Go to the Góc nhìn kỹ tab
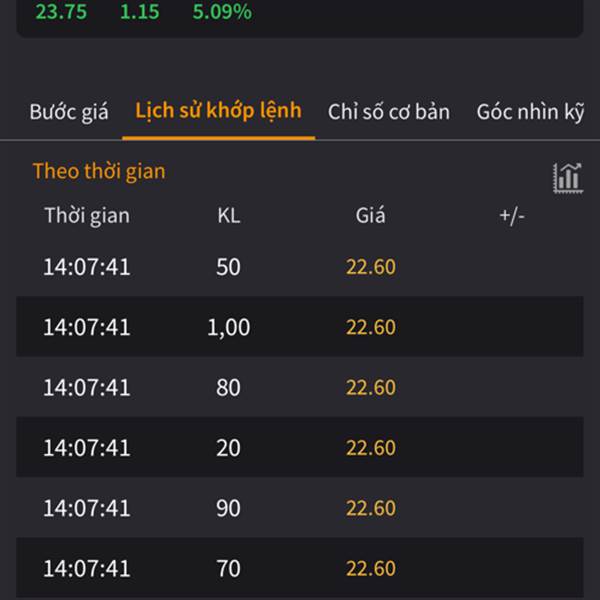Viewport: 600px width, 600px height. pos(530,112)
